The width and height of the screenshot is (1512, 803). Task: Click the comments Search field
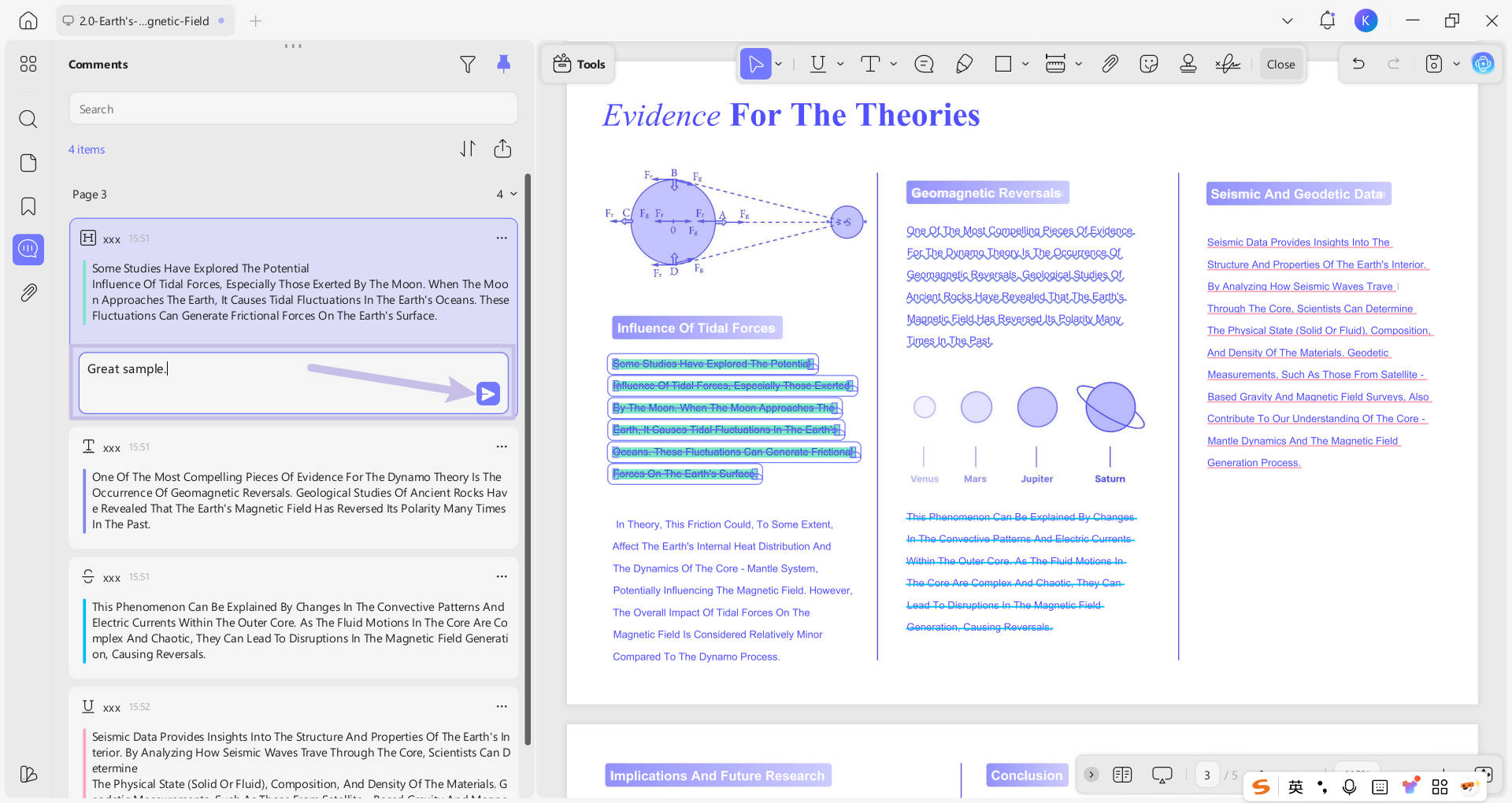(x=293, y=109)
